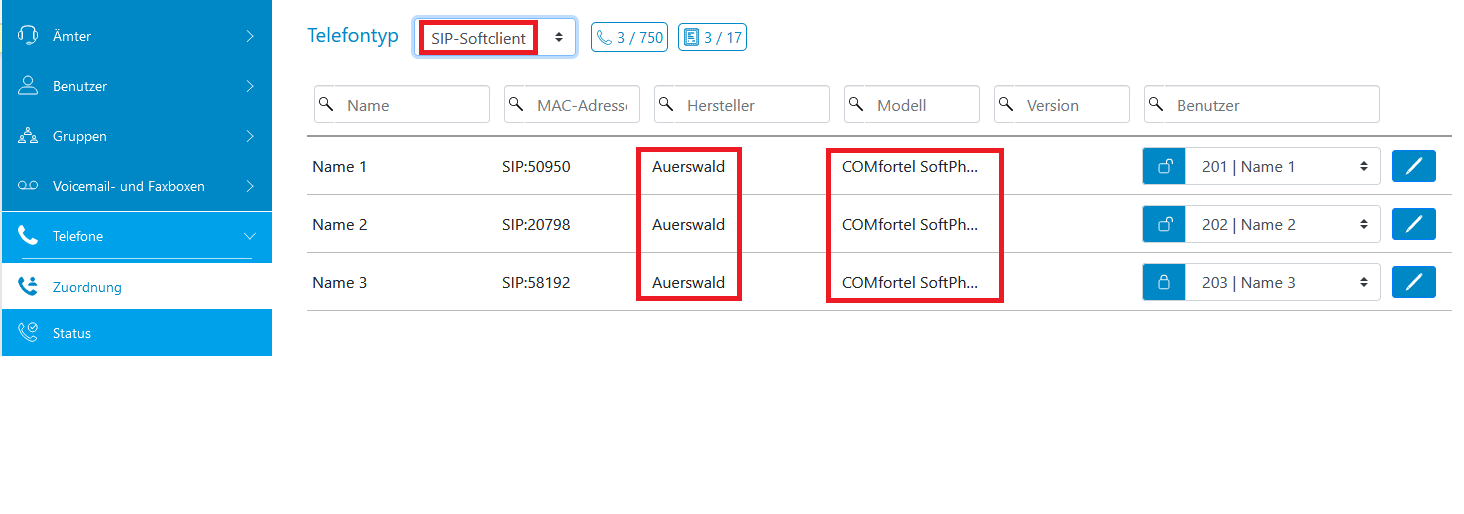The width and height of the screenshot is (1464, 514).
Task: Click the phone count badge 3 / 750
Action: coord(629,38)
